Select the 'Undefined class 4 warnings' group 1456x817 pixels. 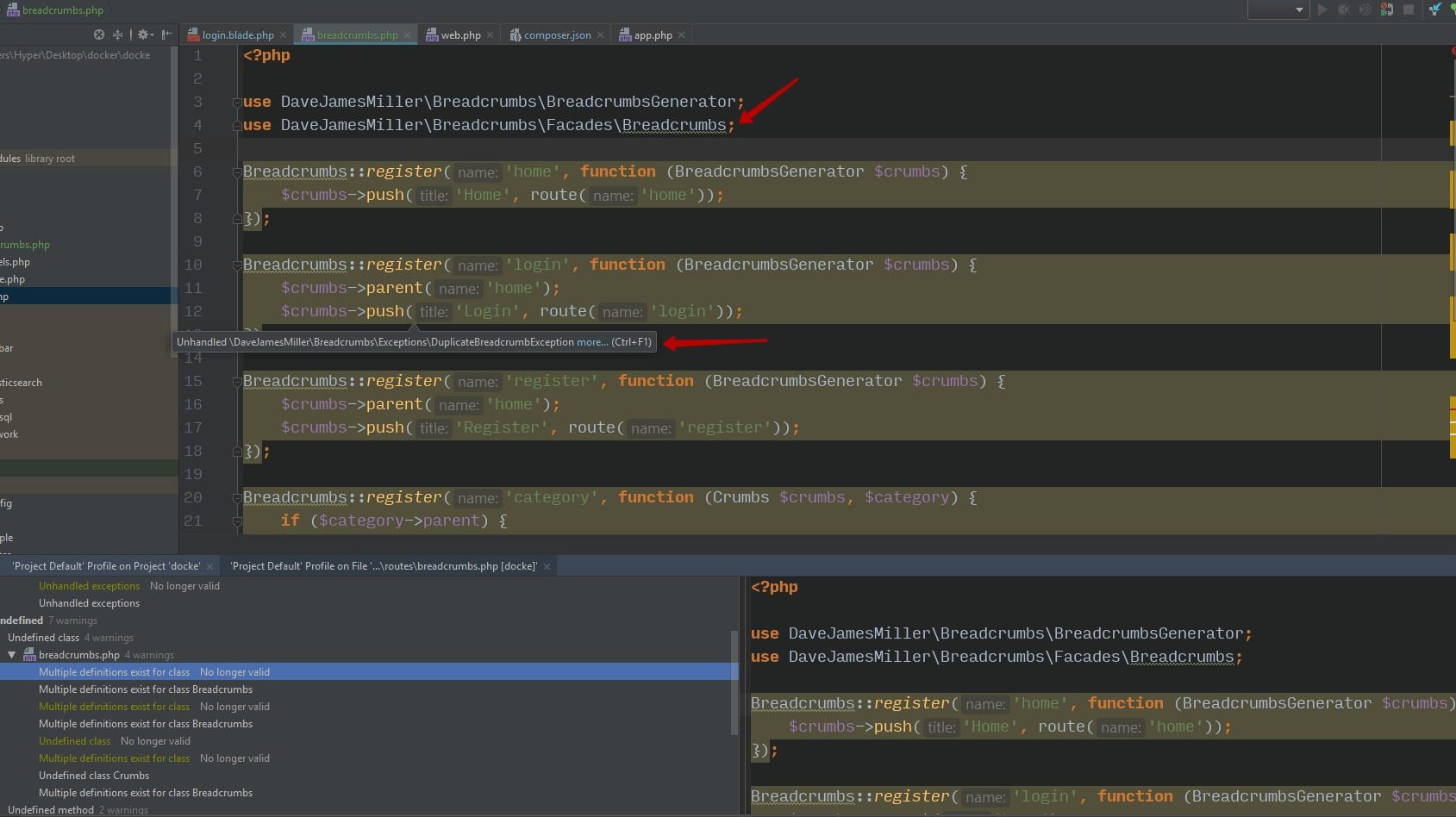(x=71, y=638)
